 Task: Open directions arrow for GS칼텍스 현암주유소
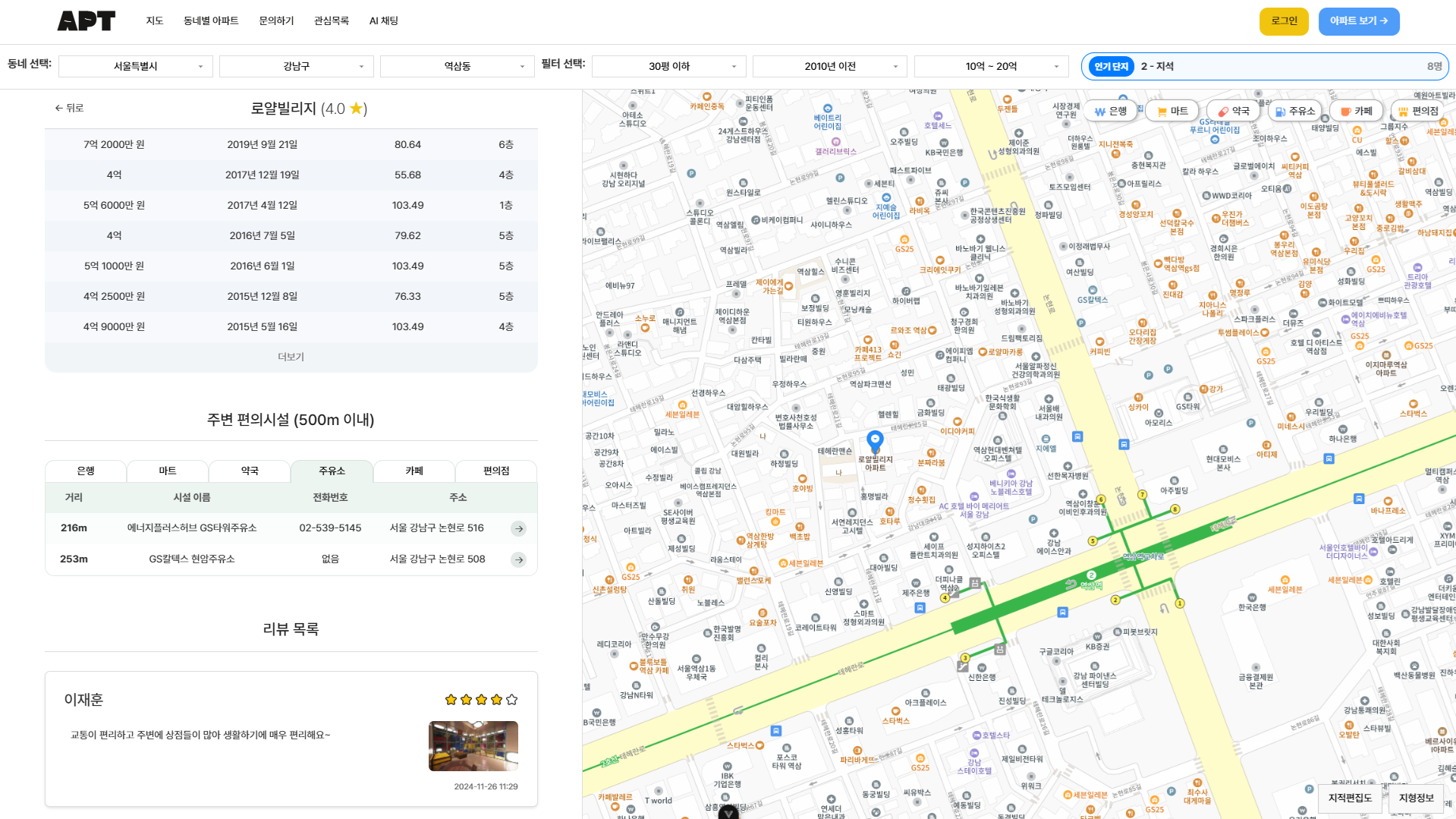(519, 559)
